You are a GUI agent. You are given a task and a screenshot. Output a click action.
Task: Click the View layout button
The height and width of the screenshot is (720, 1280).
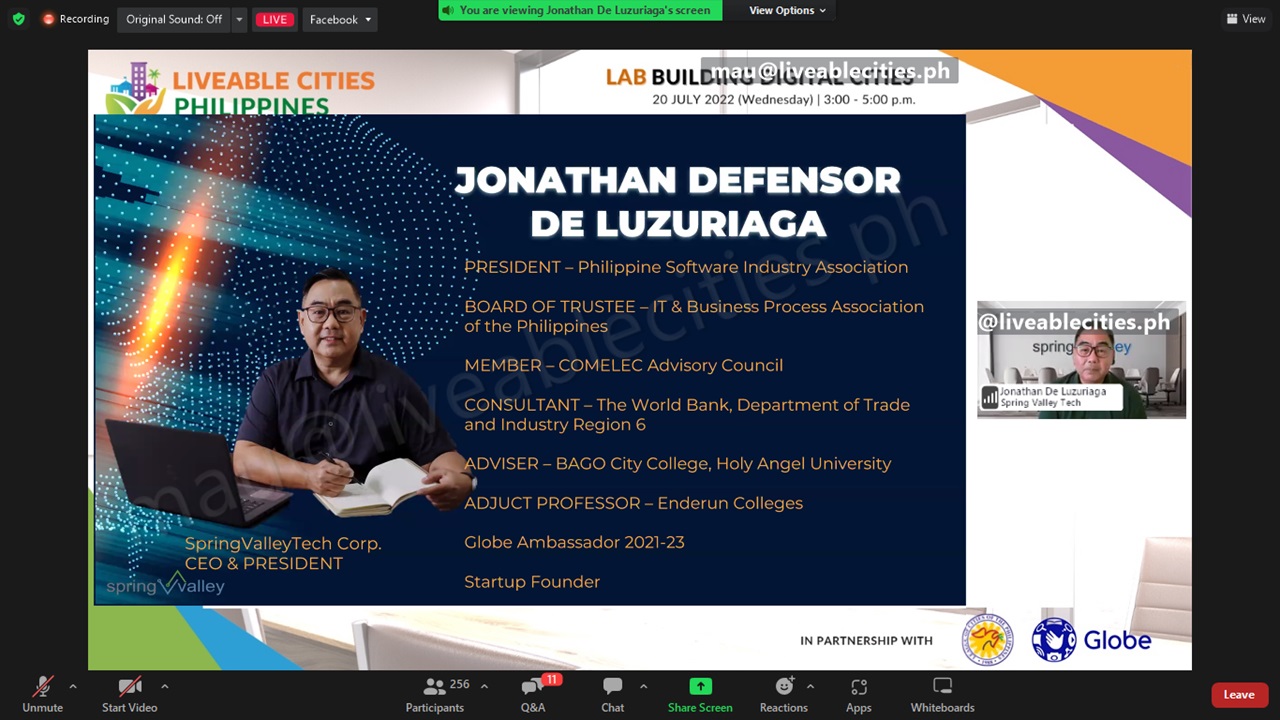[1246, 19]
